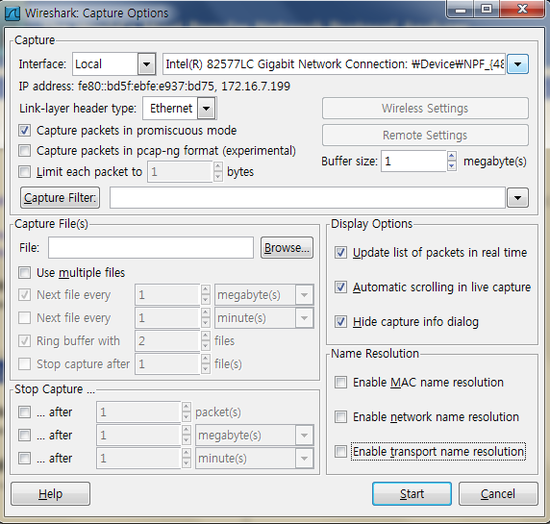Click the capture File path field
550x524 pixels.
tap(151, 248)
